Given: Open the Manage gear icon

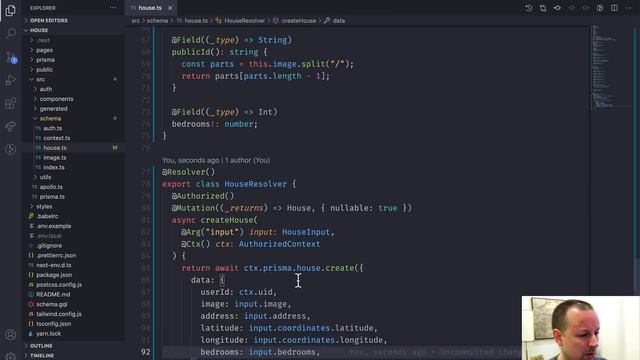Looking at the screenshot, I should (x=11, y=356).
